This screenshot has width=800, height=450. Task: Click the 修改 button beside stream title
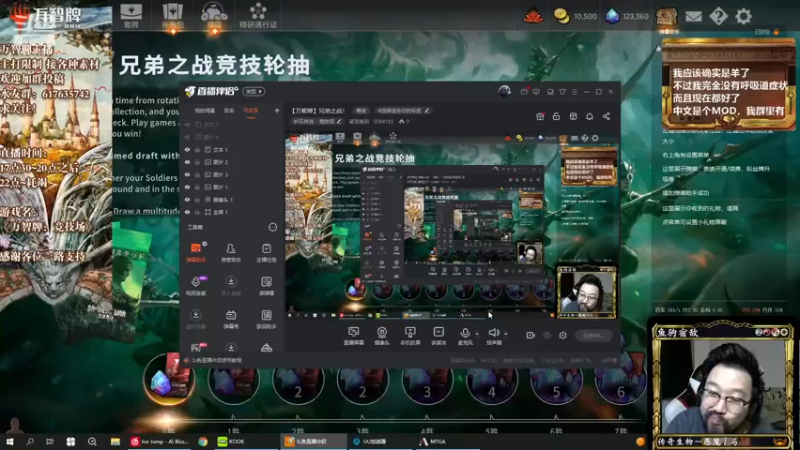pyautogui.click(x=361, y=110)
